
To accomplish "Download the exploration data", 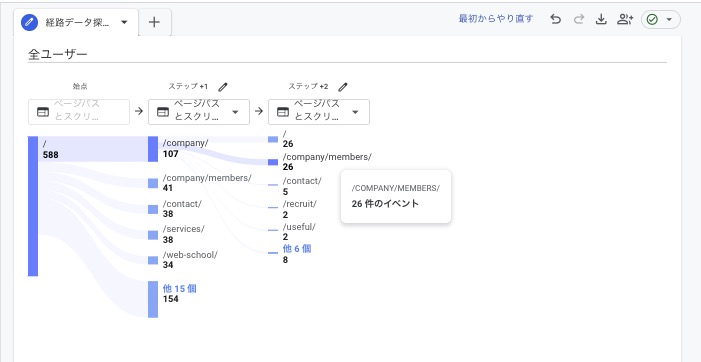I will [601, 19].
